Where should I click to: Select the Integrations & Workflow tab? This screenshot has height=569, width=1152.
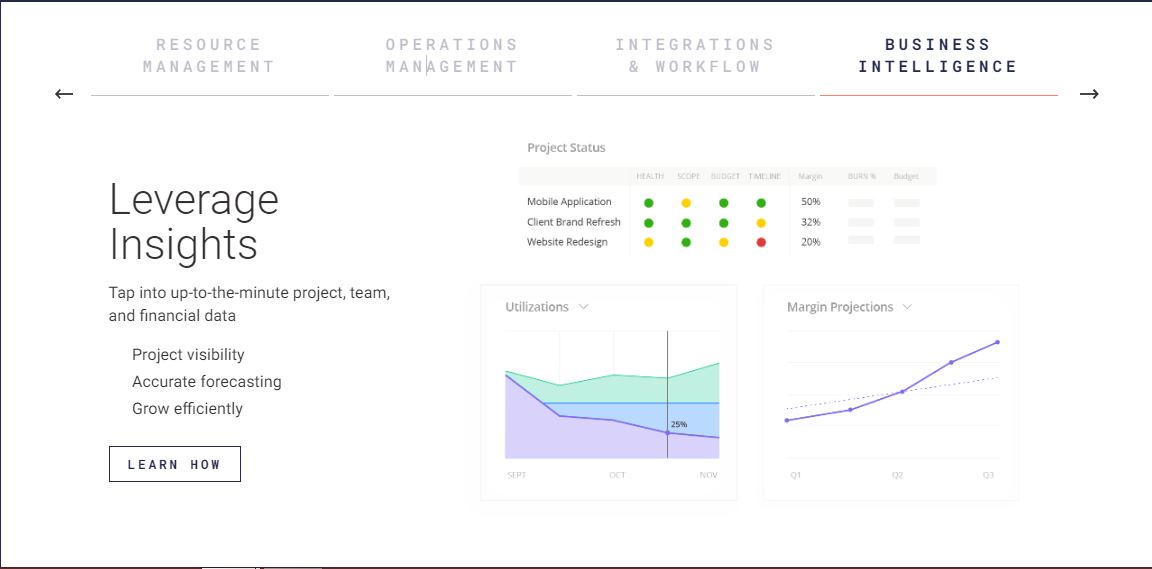tap(695, 56)
